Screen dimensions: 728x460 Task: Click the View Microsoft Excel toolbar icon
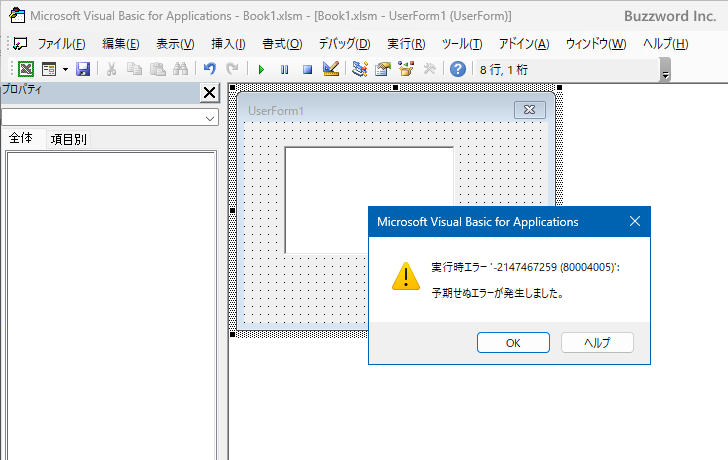coord(26,70)
